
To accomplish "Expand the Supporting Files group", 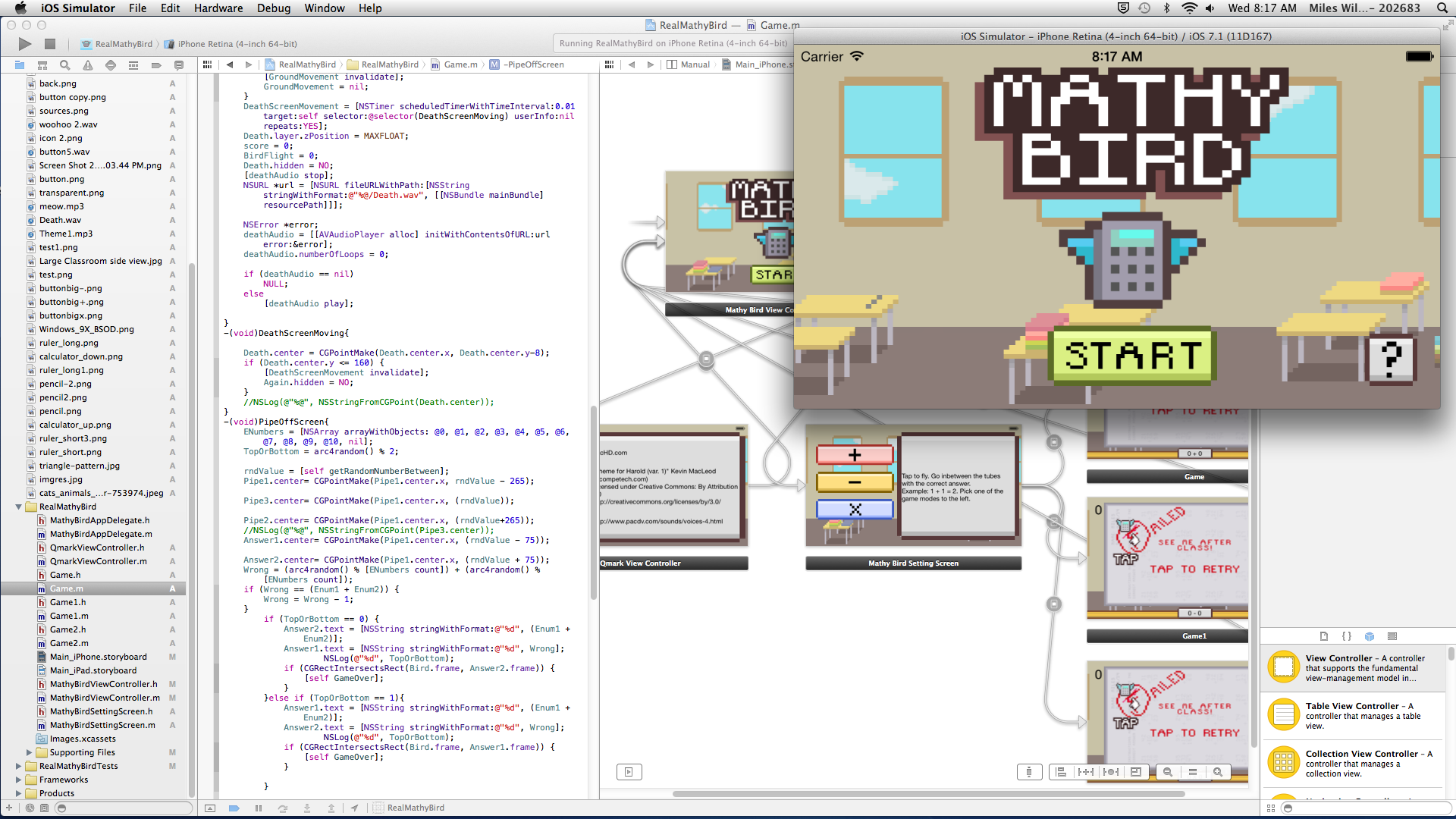I will 29,752.
